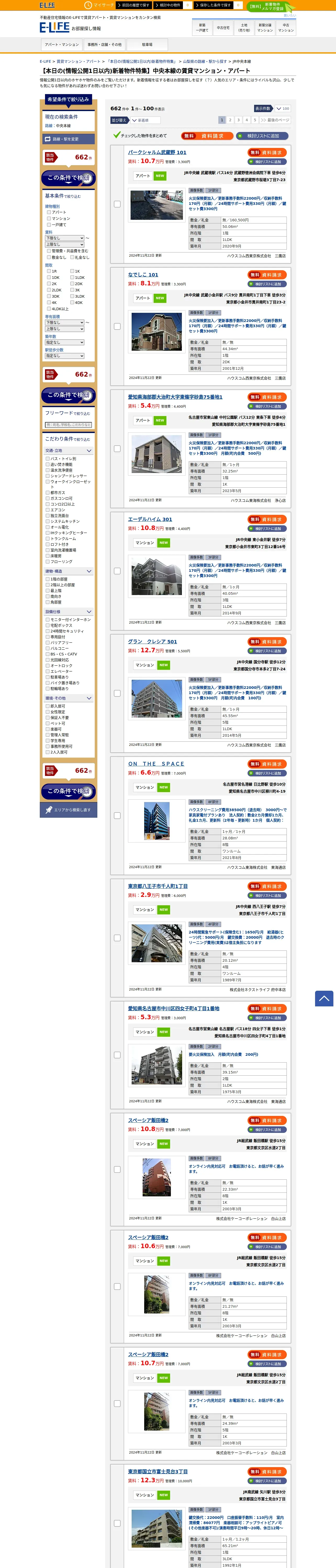Click 前回の履歴で探す in the top bar
The width and height of the screenshot is (336, 1568).
[133, 5]
